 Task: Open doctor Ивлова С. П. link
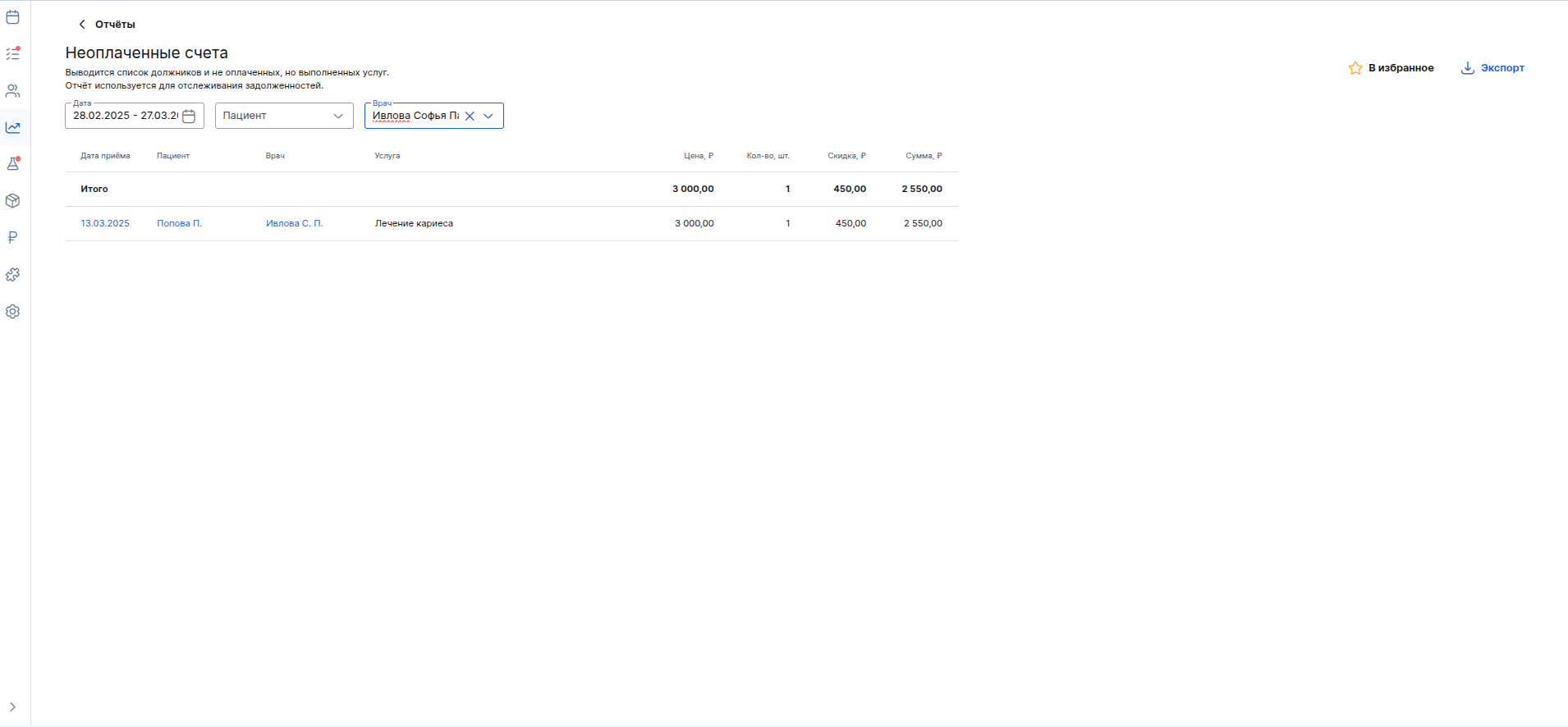point(294,223)
